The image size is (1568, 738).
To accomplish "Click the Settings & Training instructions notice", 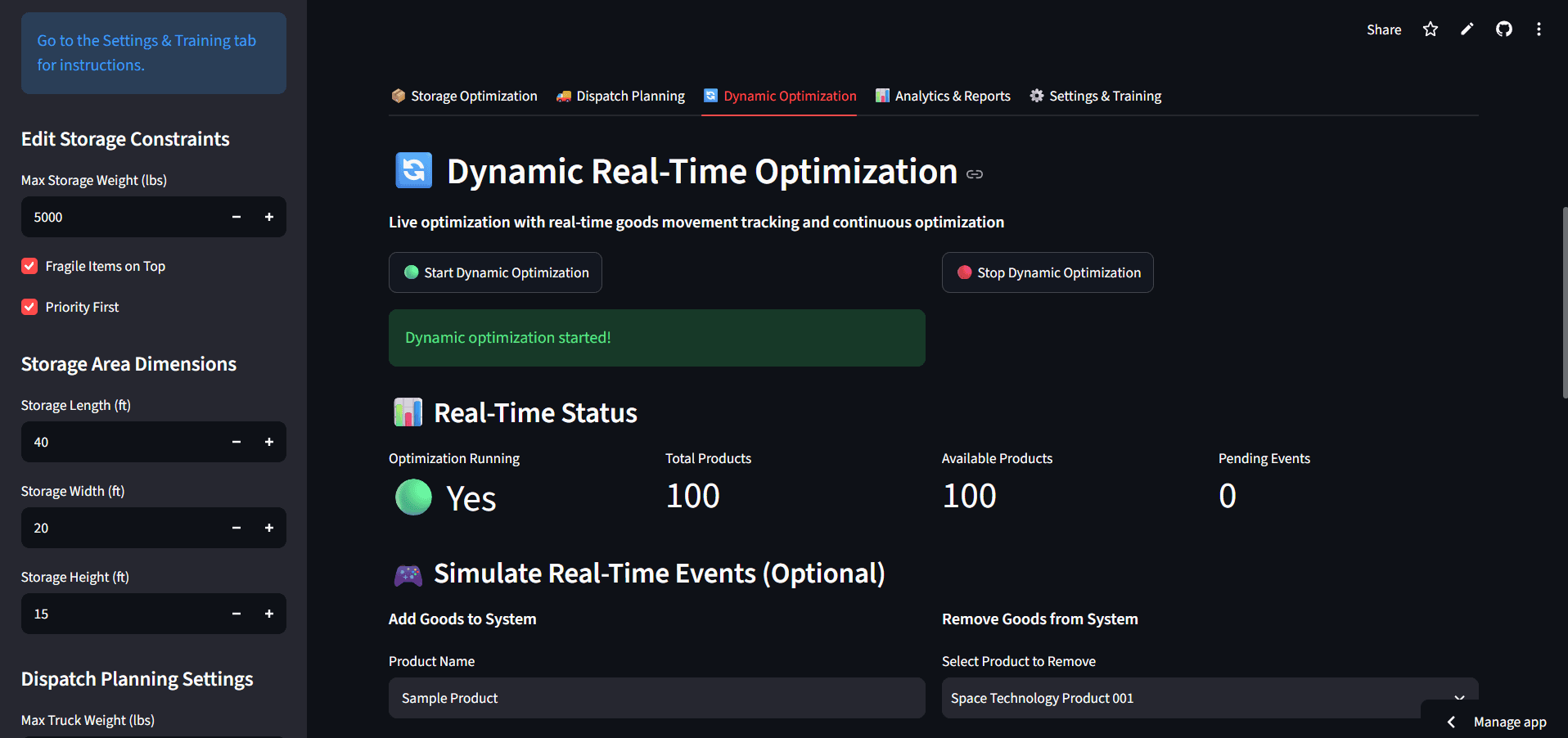I will [154, 53].
